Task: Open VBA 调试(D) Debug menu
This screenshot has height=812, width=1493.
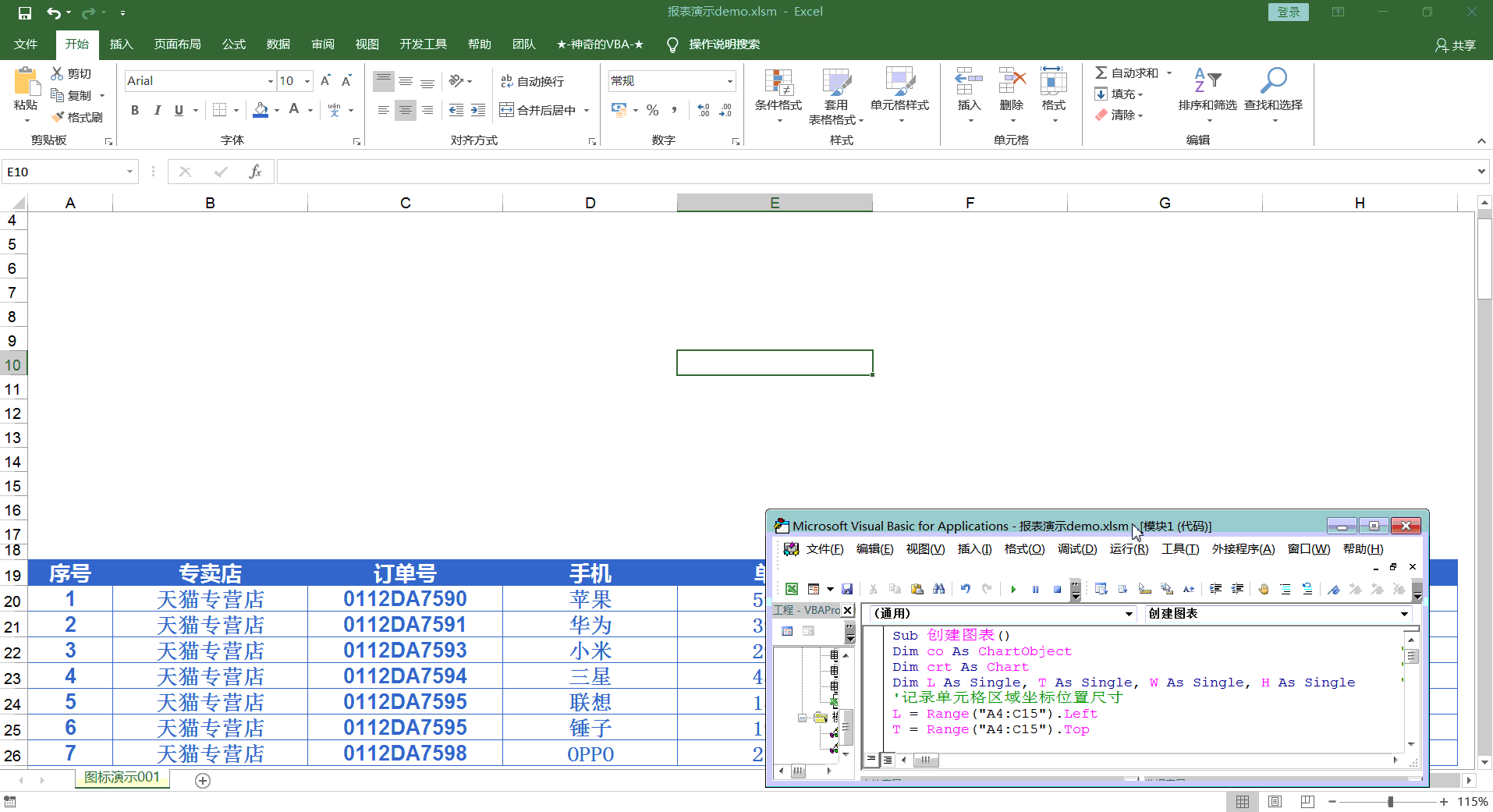Action: pyautogui.click(x=1077, y=548)
